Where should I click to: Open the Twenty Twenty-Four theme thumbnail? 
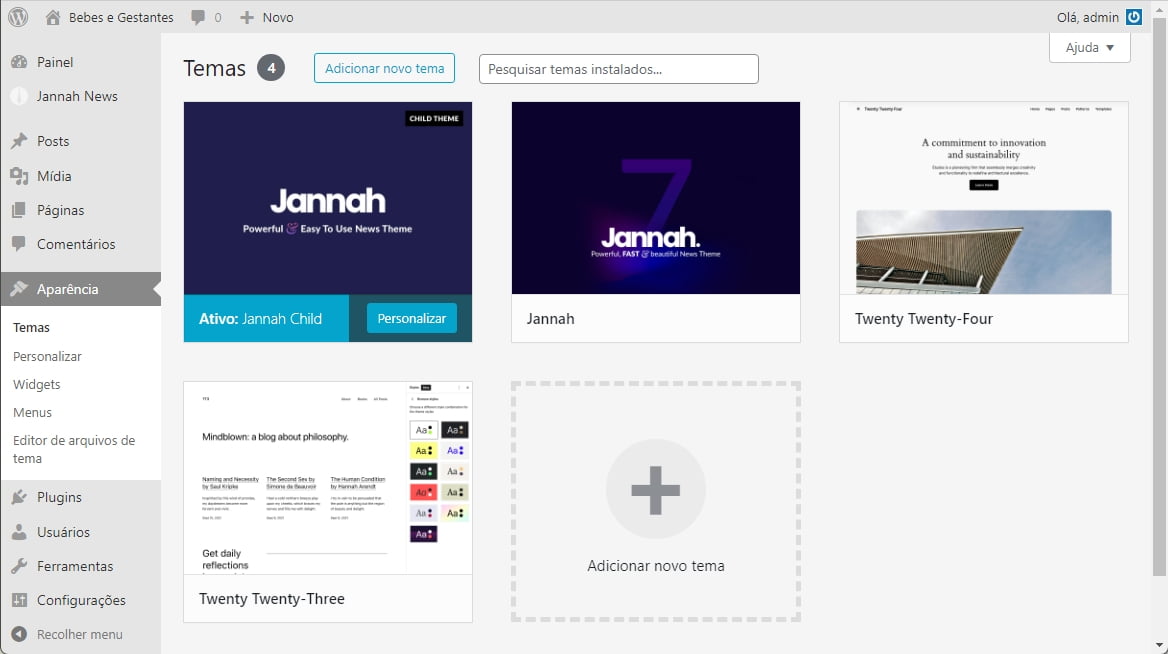pyautogui.click(x=983, y=198)
